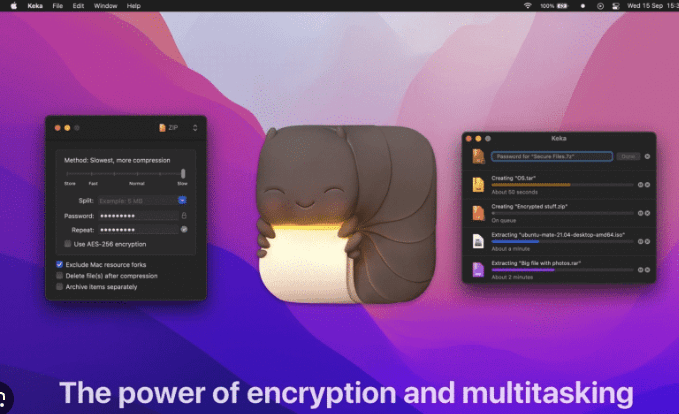
Task: Cancel the Encrypted stuff.zip task
Action: pos(647,213)
